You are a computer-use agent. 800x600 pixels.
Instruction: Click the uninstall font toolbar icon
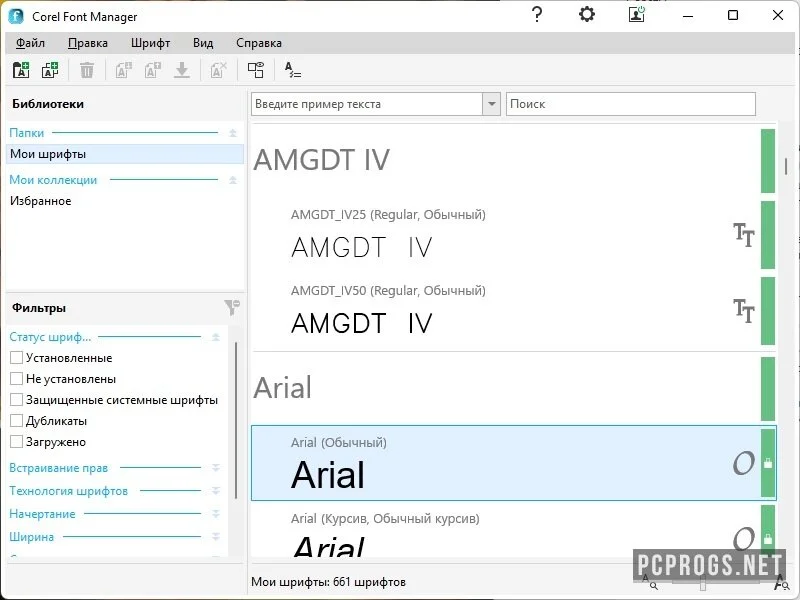coord(153,70)
